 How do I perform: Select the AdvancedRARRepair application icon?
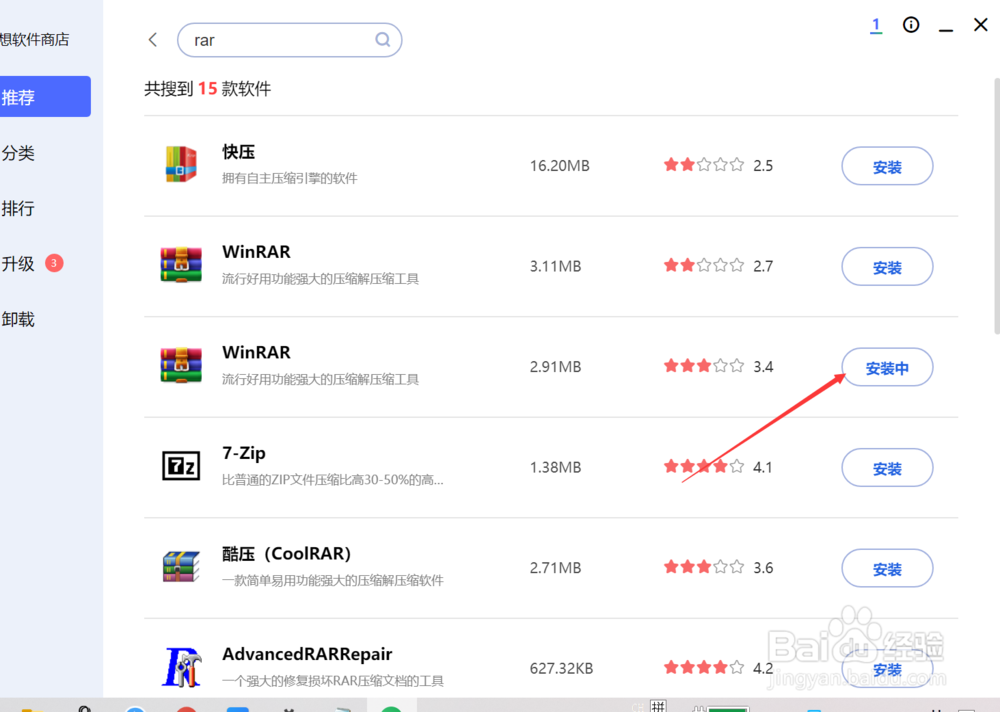[180, 666]
